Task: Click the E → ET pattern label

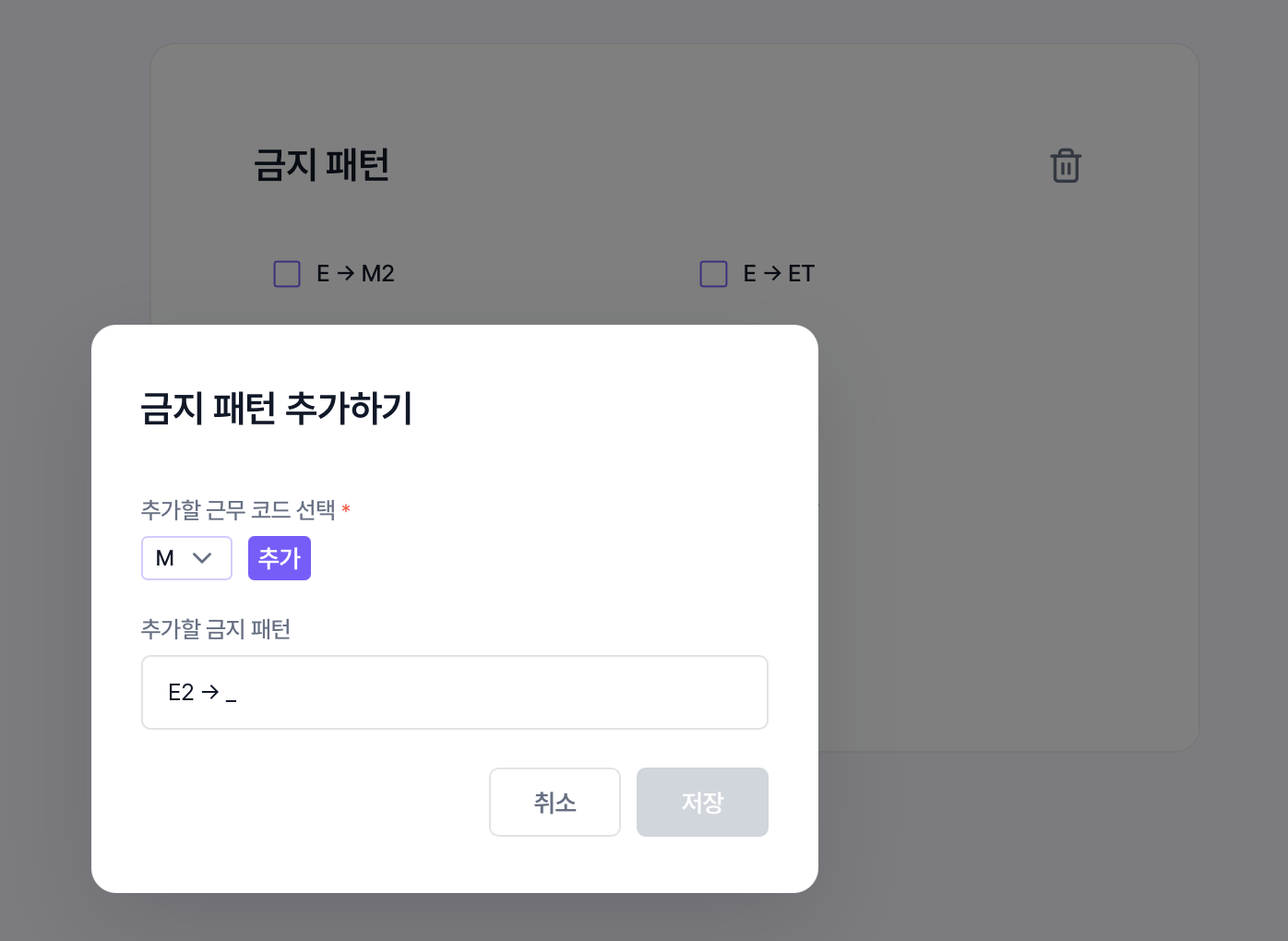Action: (x=779, y=274)
